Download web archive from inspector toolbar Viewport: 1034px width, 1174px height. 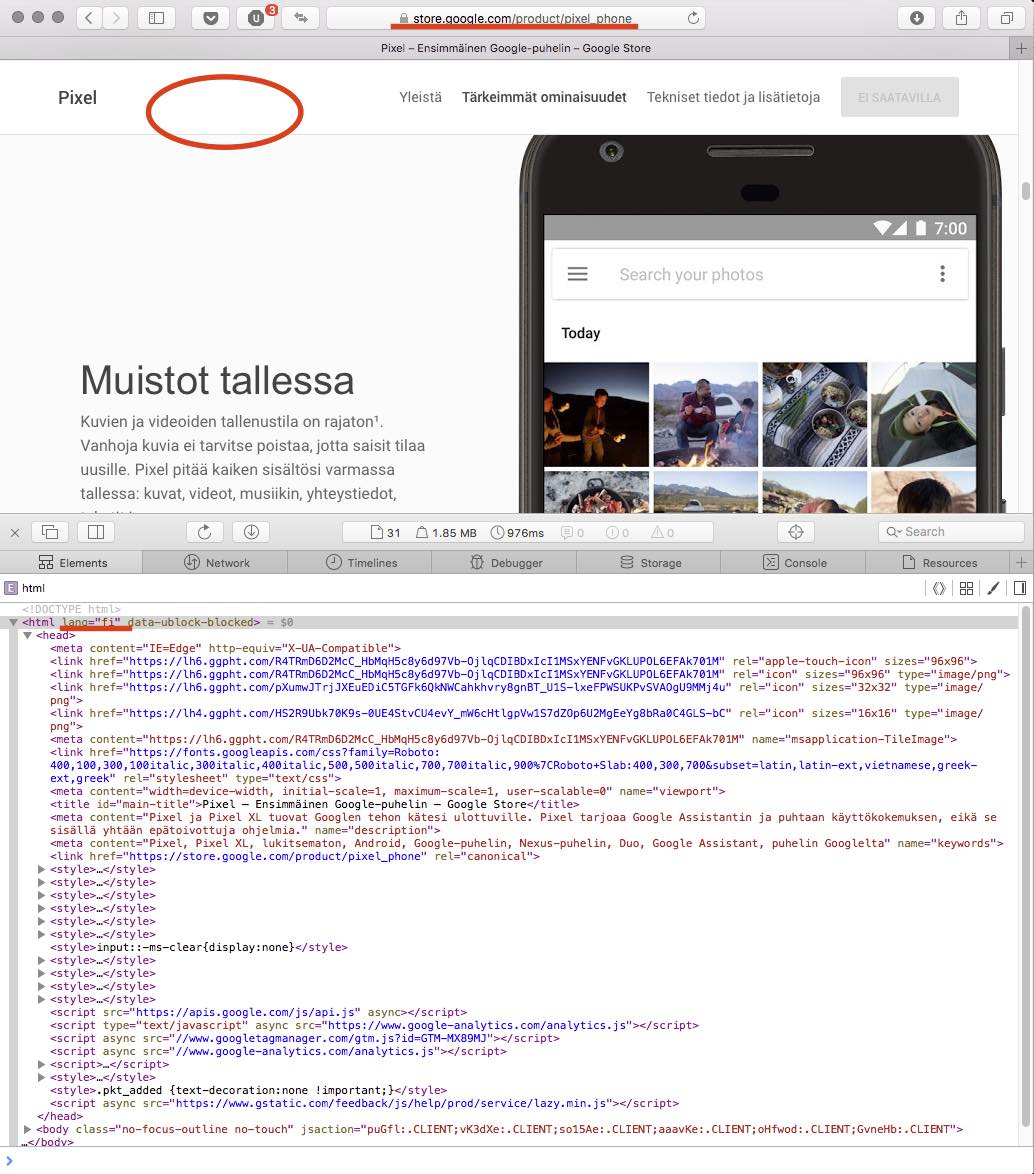(x=251, y=532)
